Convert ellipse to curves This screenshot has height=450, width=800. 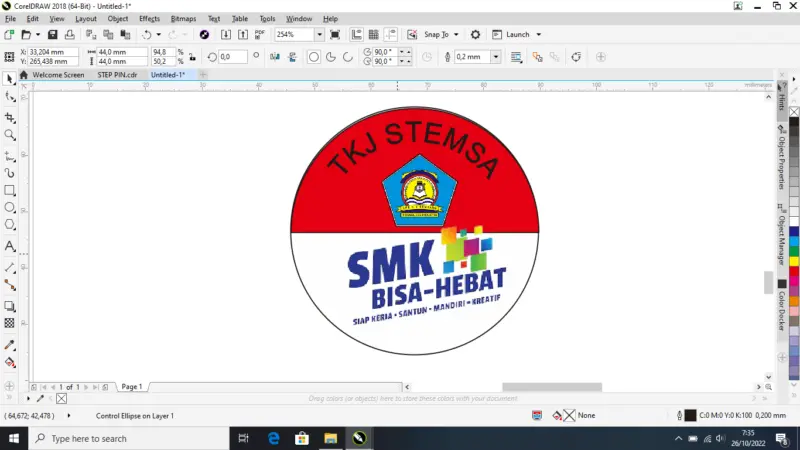tap(576, 57)
